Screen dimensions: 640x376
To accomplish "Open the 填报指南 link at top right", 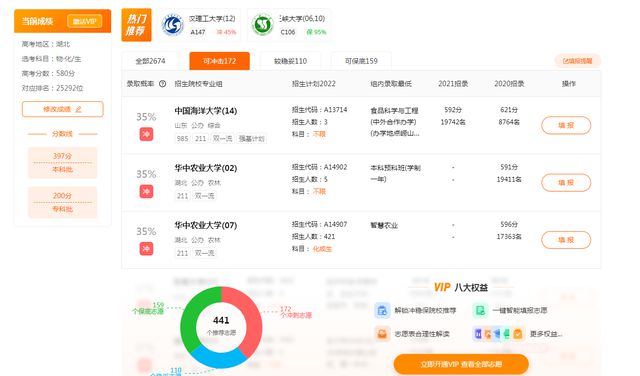I will [x=577, y=61].
